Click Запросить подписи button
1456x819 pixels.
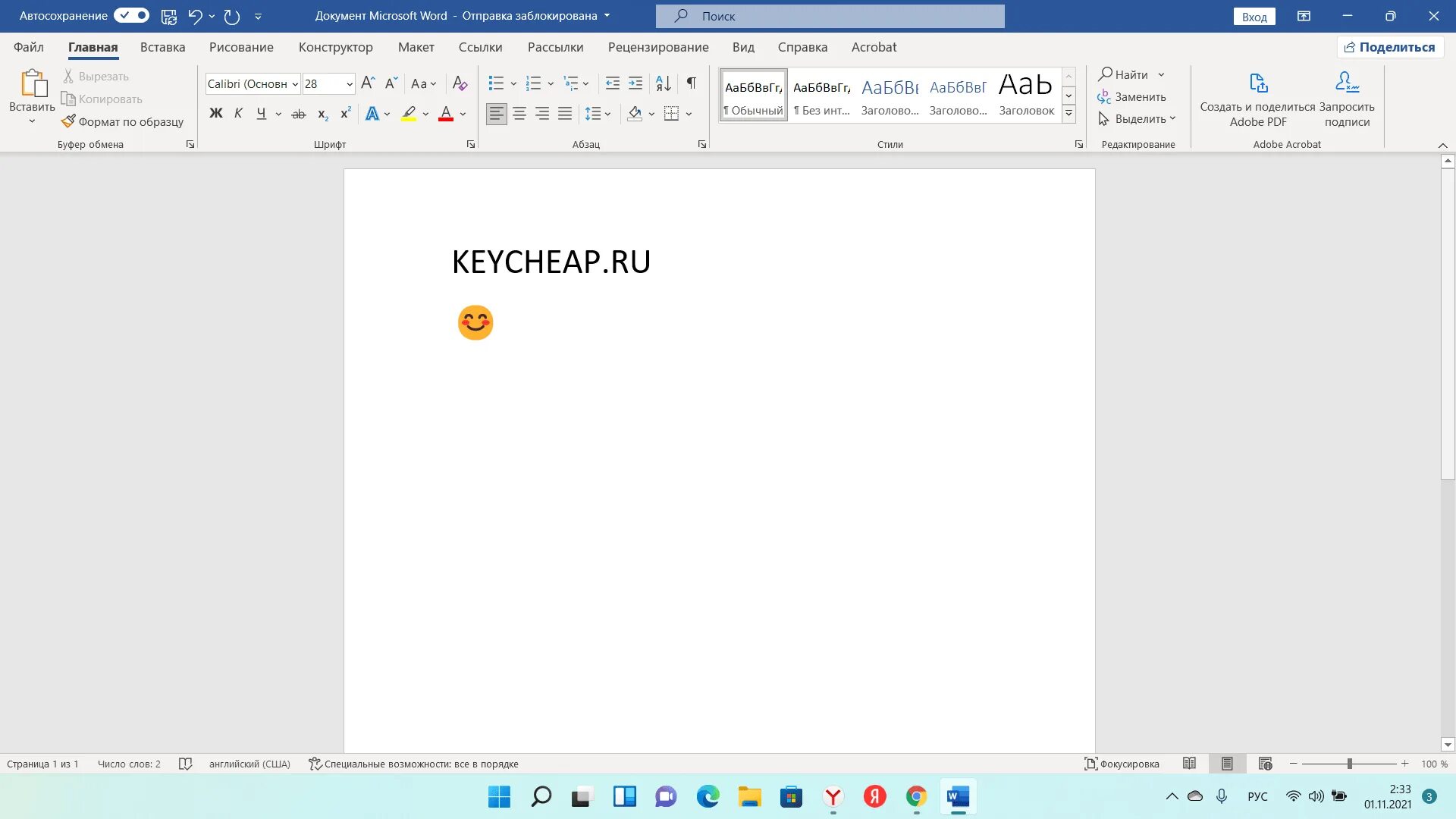pyautogui.click(x=1347, y=99)
